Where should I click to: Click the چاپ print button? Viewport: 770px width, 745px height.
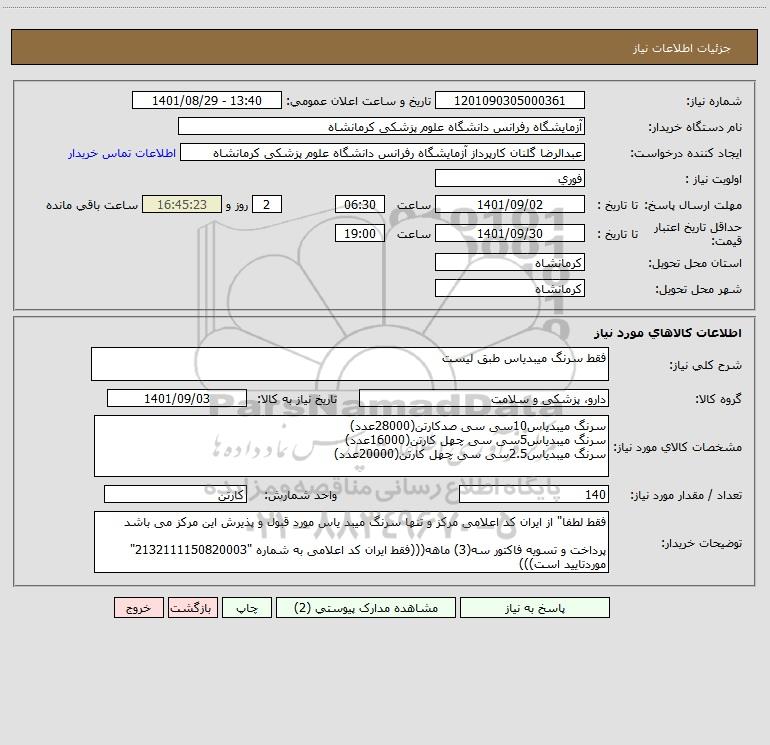pyautogui.click(x=247, y=607)
